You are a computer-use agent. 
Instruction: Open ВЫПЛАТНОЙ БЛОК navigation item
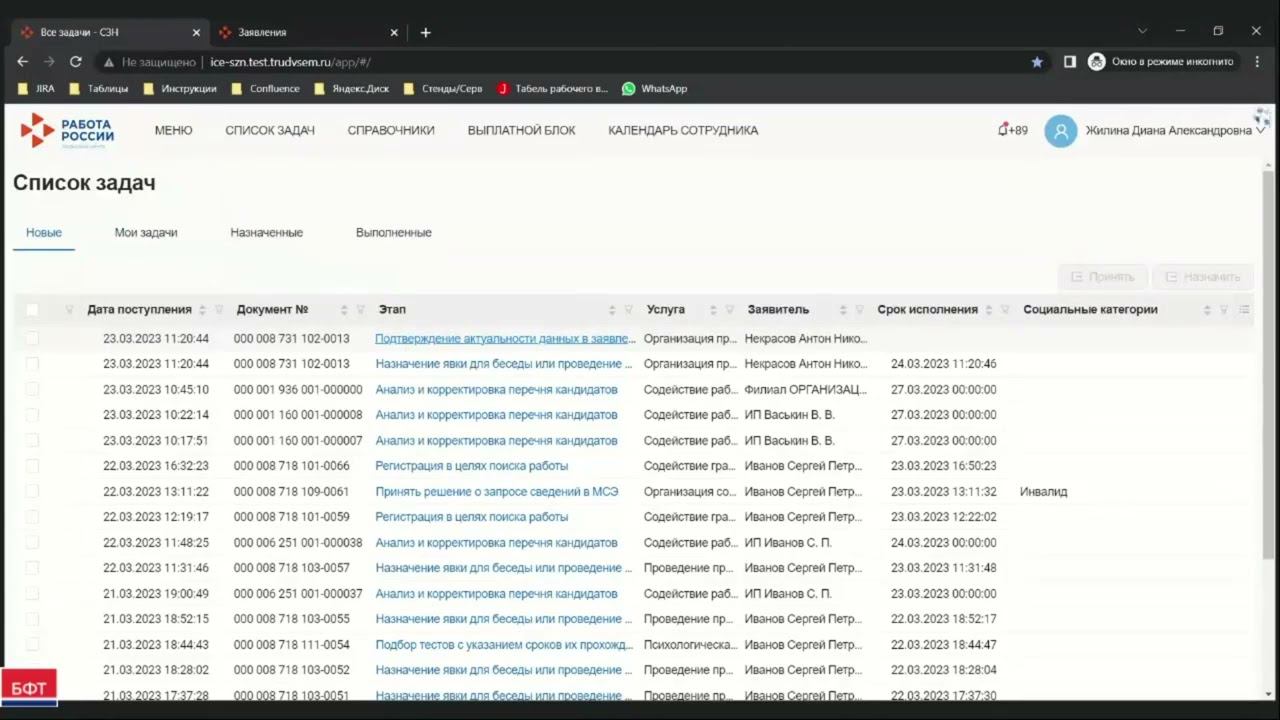coord(521,130)
